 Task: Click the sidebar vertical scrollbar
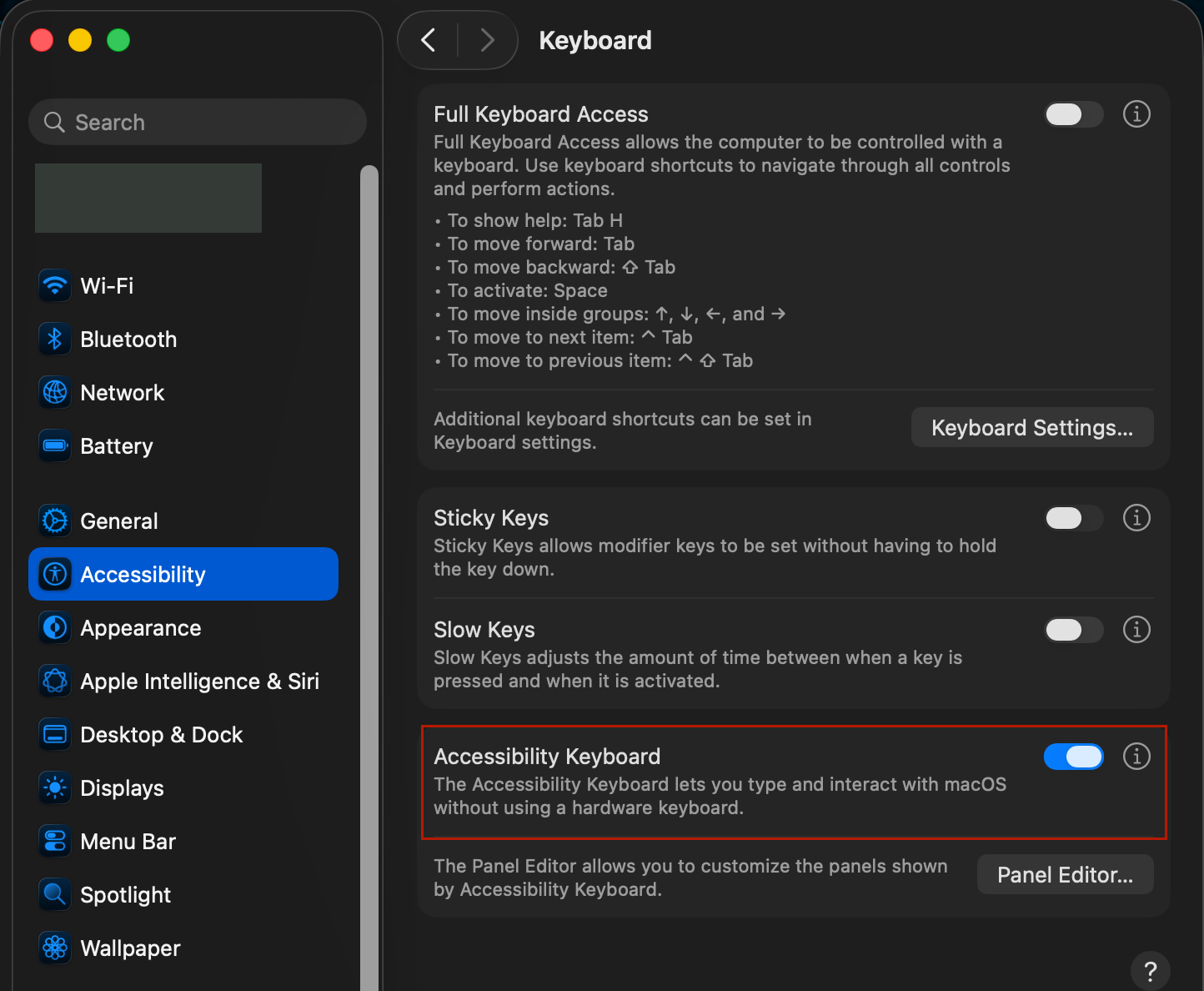click(x=369, y=578)
